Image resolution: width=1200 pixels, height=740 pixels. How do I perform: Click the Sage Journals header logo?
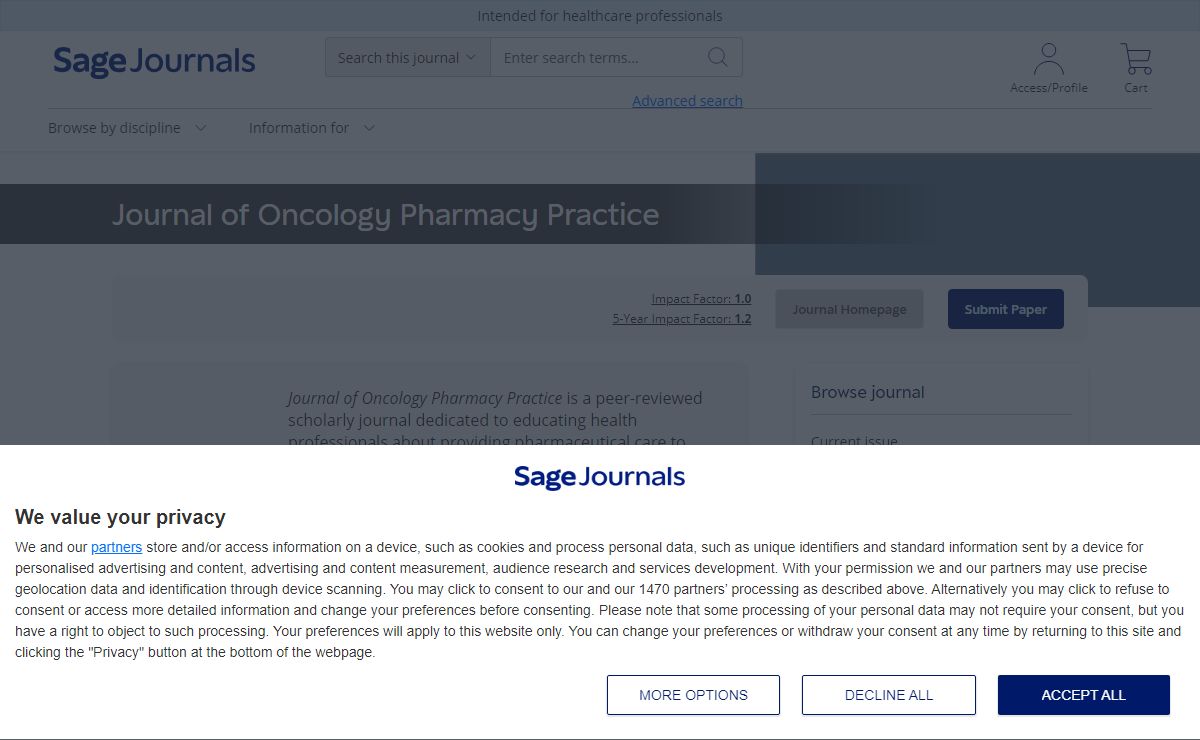coord(154,61)
